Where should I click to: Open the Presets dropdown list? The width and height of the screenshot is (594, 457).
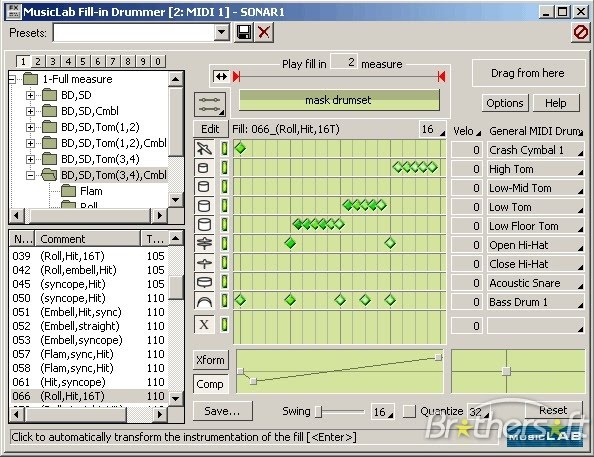pos(222,33)
